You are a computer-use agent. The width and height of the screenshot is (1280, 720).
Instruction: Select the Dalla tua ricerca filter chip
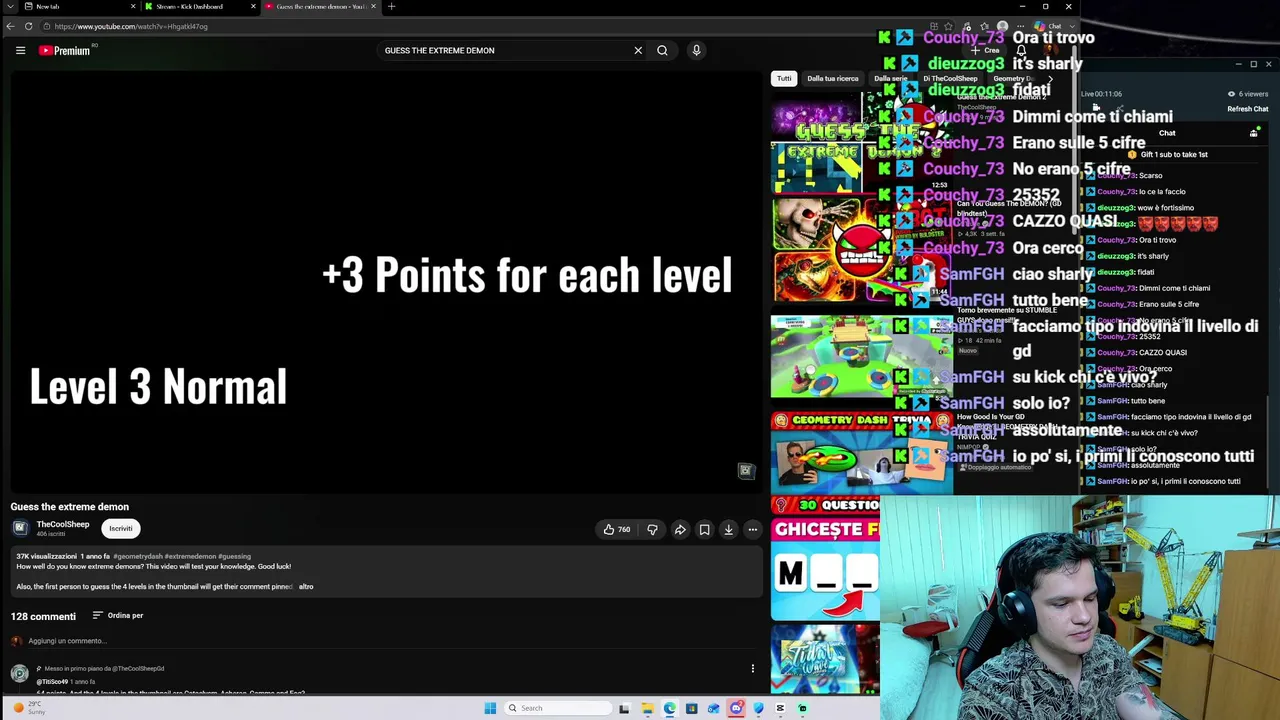coord(833,78)
